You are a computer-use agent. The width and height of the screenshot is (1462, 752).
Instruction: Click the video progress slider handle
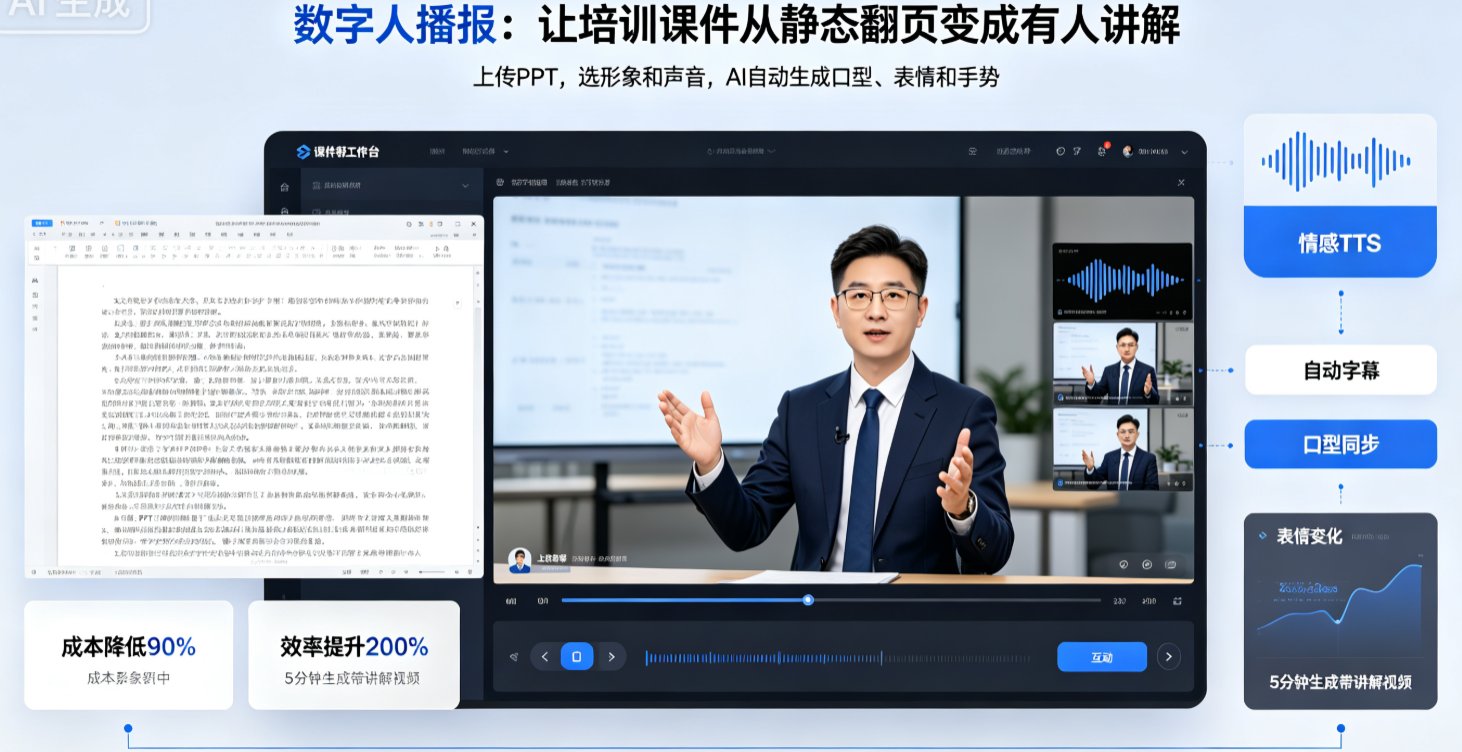808,600
